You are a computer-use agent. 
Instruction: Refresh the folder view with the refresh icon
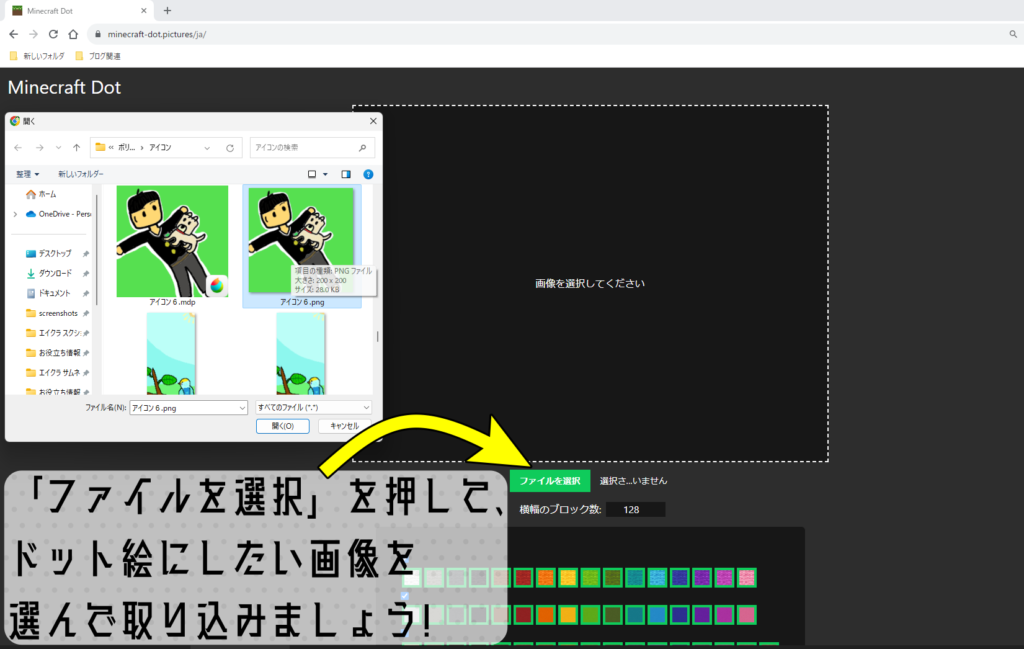(229, 148)
